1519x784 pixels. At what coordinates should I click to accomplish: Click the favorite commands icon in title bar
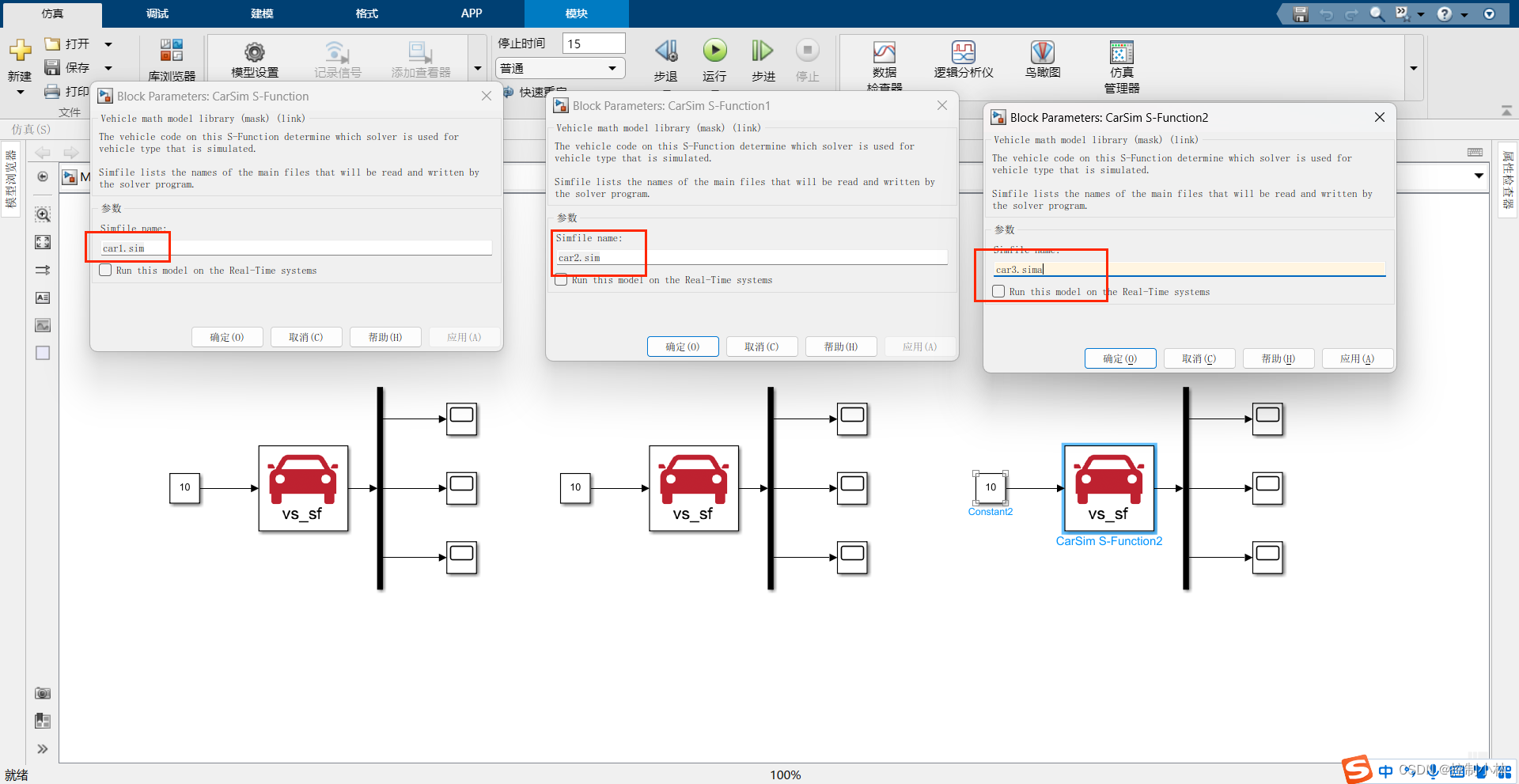coord(1403,14)
